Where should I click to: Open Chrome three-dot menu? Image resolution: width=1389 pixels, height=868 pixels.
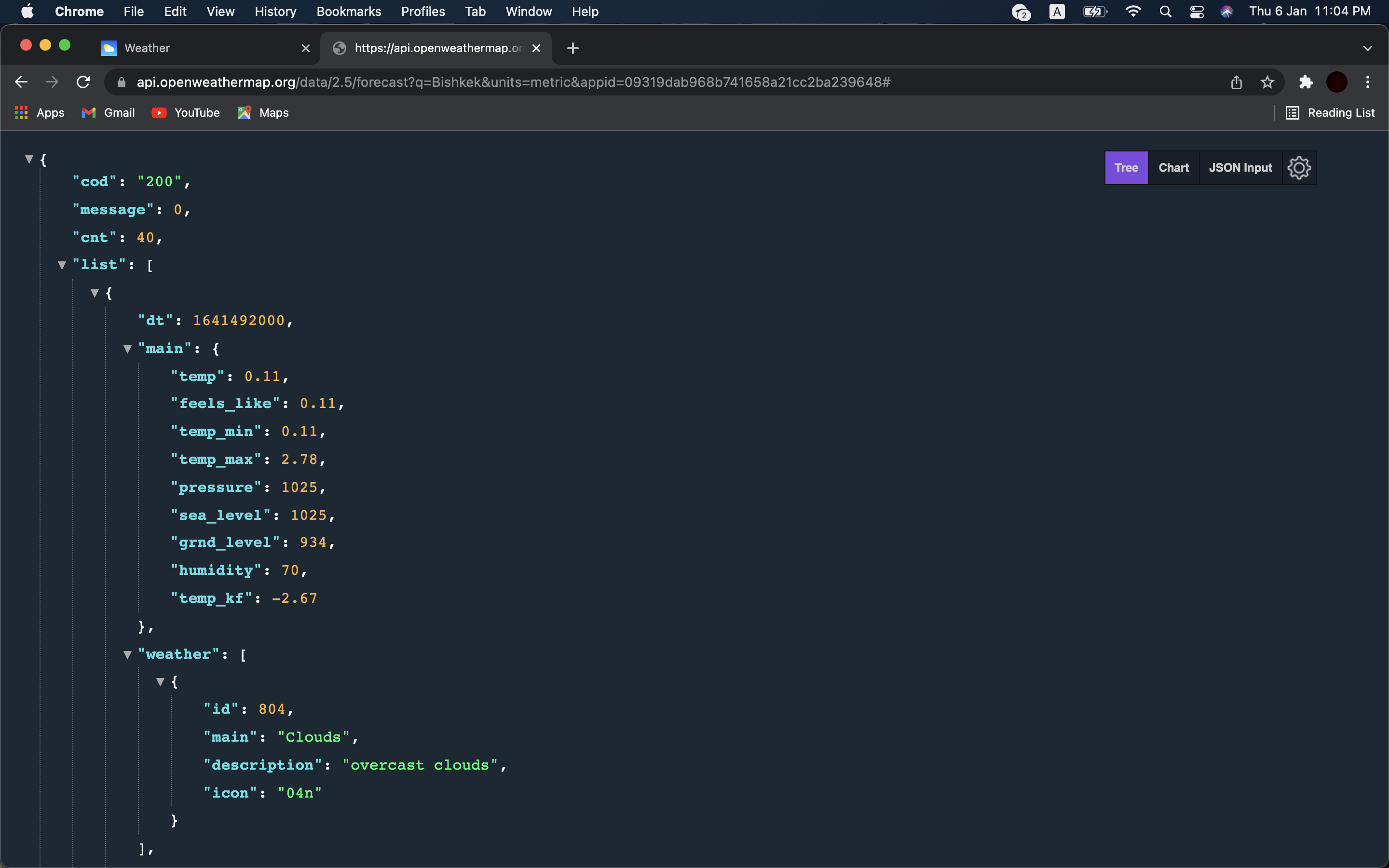(x=1368, y=82)
